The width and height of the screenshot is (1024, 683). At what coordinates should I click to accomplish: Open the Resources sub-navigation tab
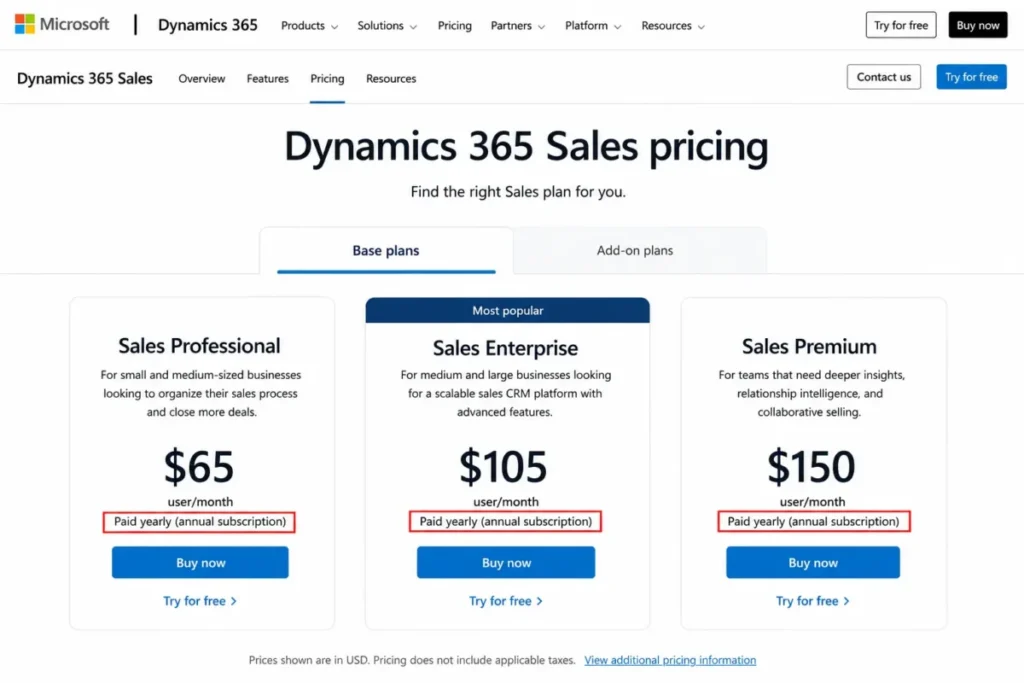coord(391,78)
